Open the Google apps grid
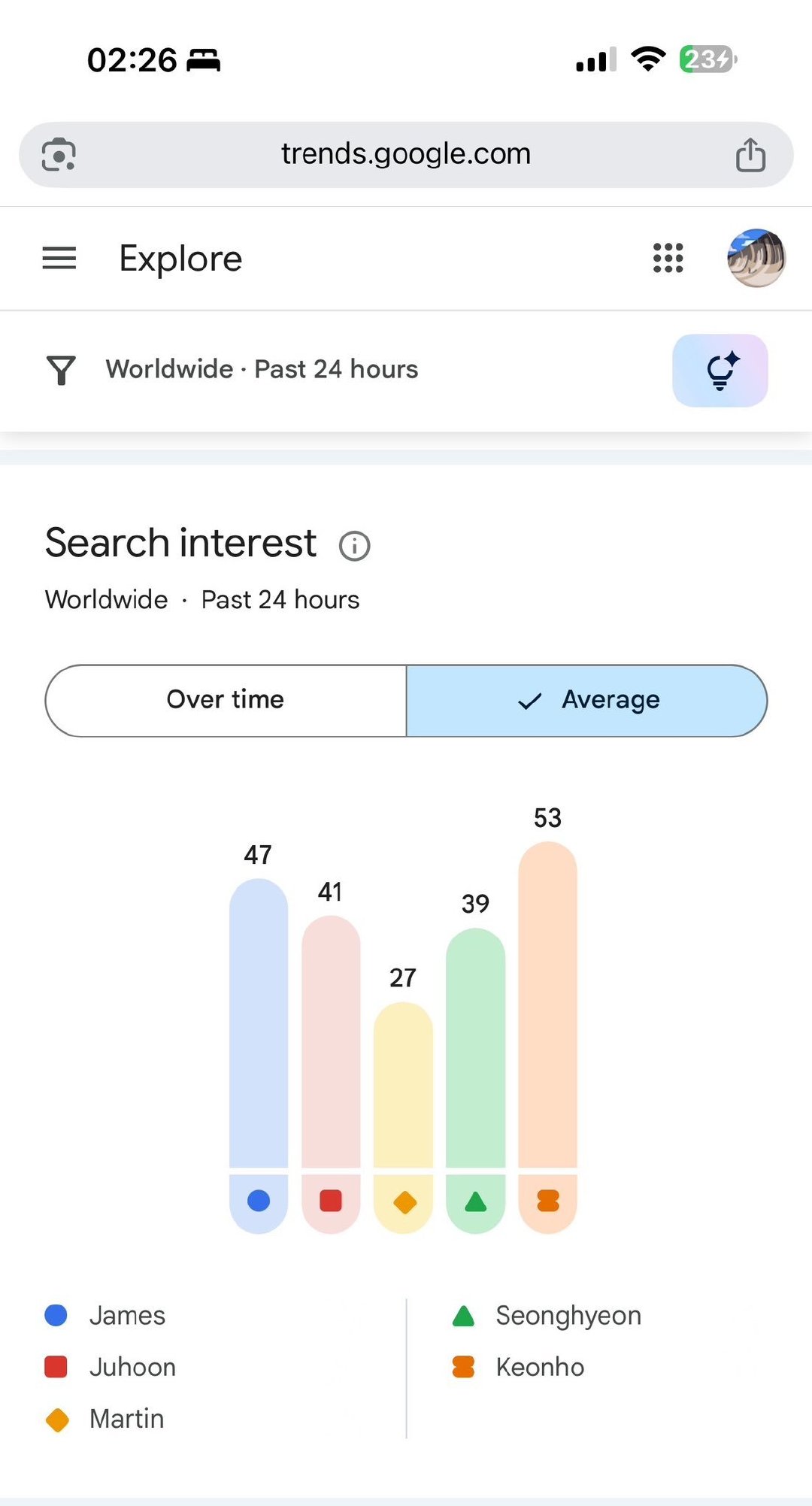812x1506 pixels. click(x=668, y=258)
